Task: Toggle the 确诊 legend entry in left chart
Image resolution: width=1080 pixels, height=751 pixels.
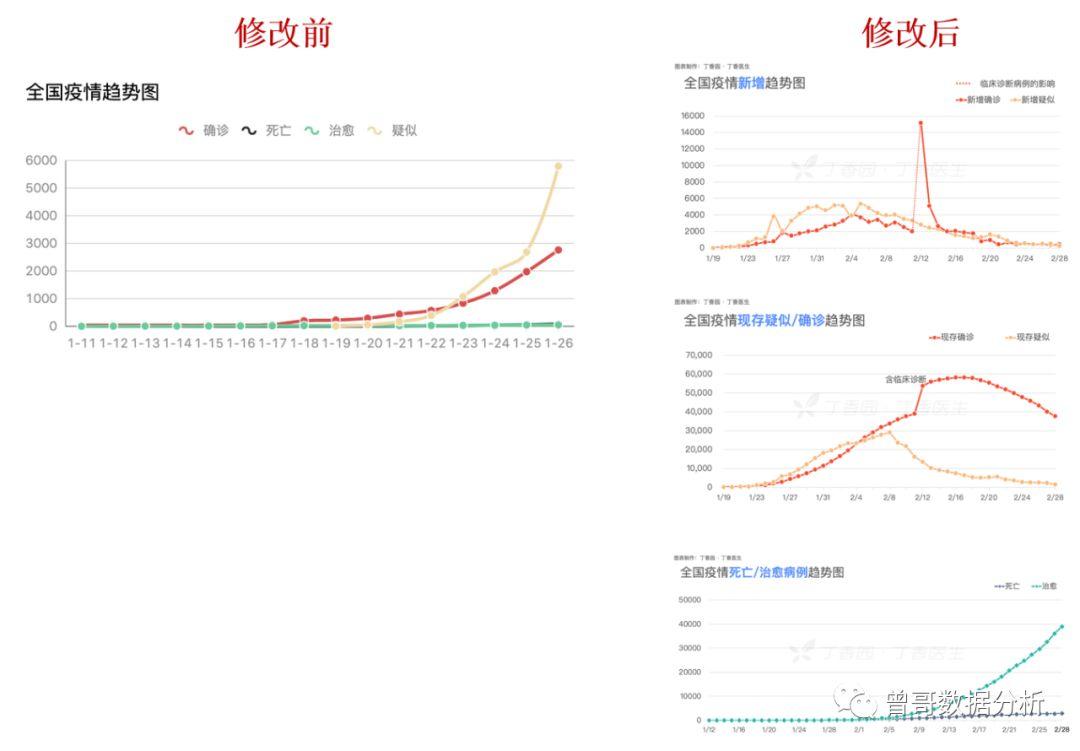Action: (x=203, y=130)
